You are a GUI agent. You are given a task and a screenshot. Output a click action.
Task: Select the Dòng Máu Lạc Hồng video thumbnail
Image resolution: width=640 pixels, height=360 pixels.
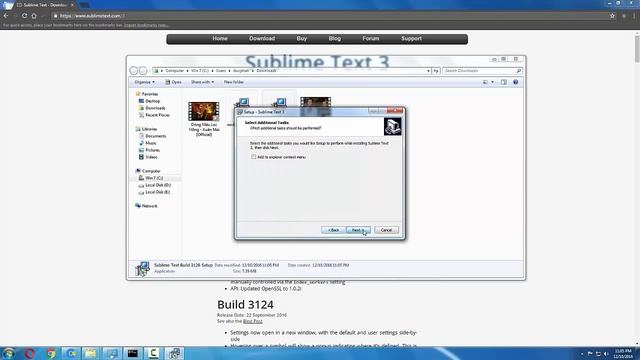(204, 111)
